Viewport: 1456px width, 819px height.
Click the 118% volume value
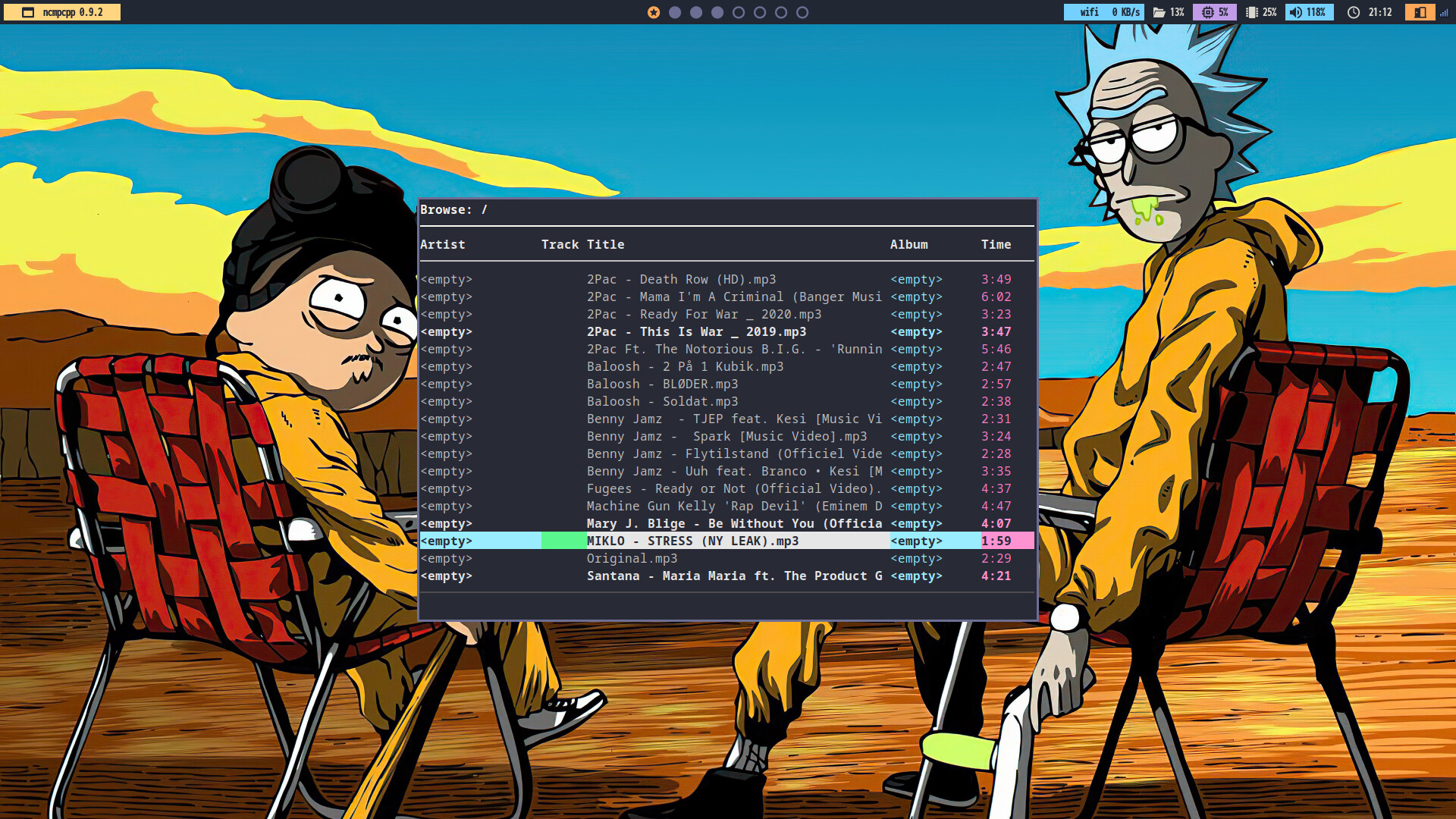point(1316,12)
